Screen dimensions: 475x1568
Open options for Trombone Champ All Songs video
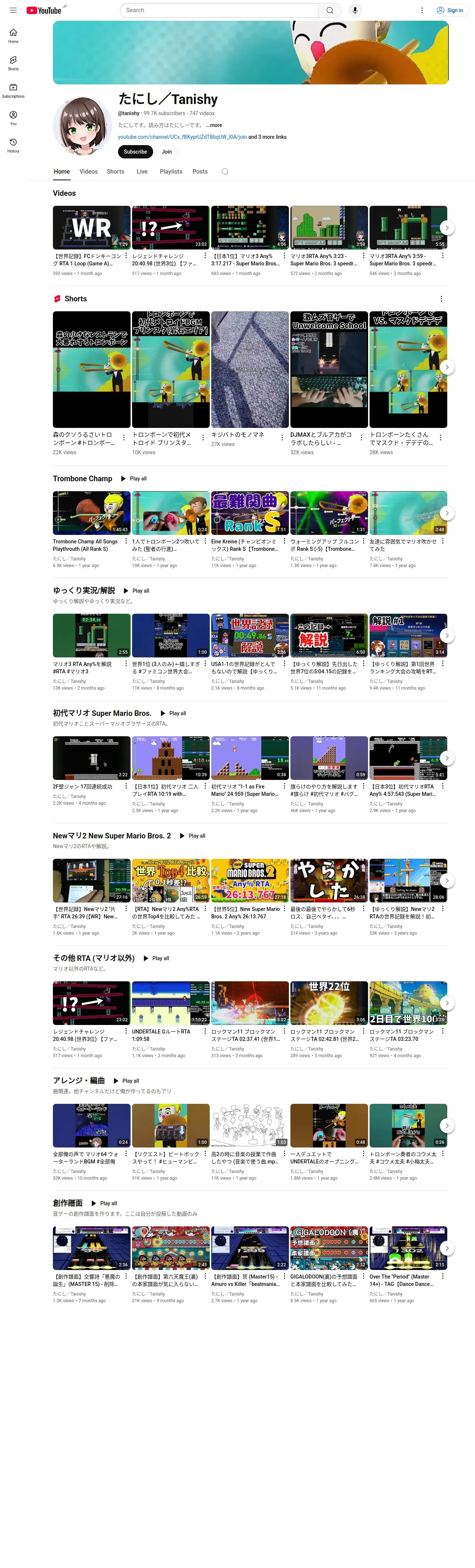[x=126, y=540]
